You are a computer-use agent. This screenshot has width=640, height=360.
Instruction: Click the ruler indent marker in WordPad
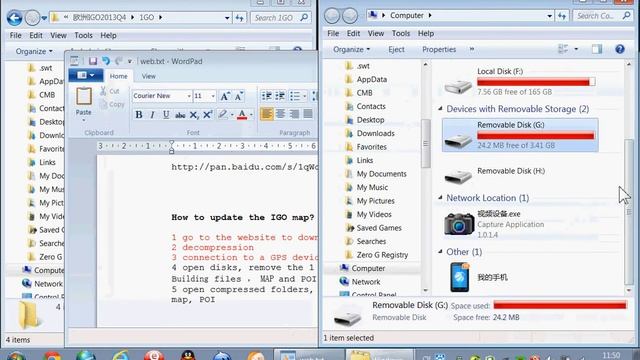coord(172,147)
